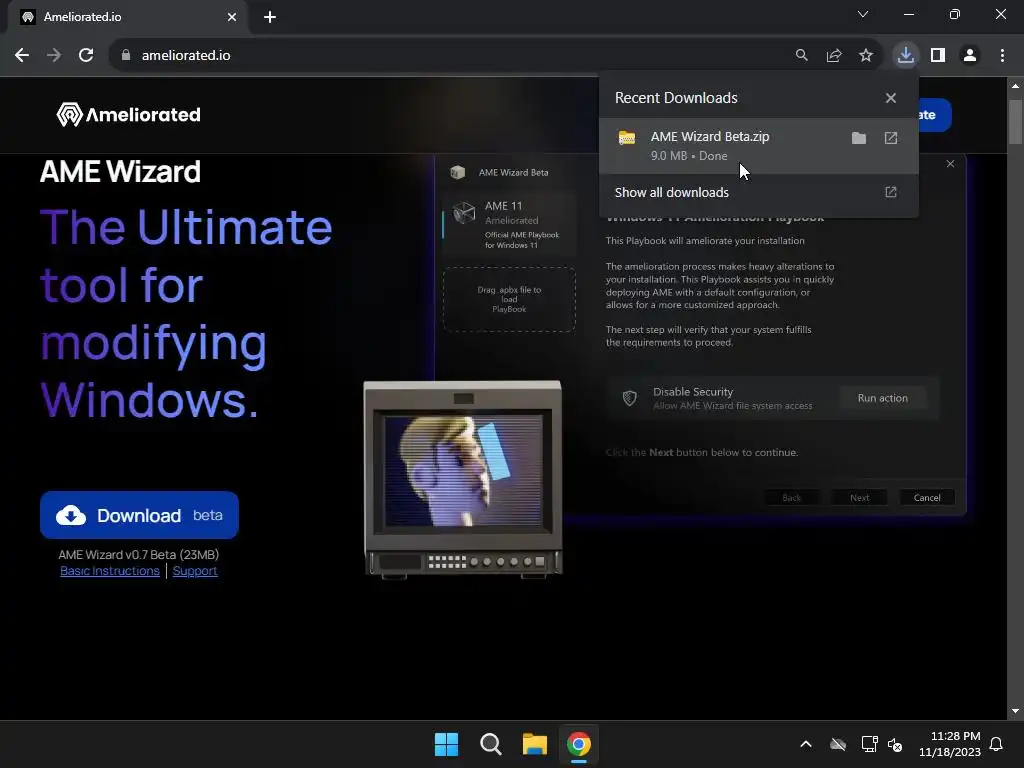Go back to the previous page

[x=22, y=56]
